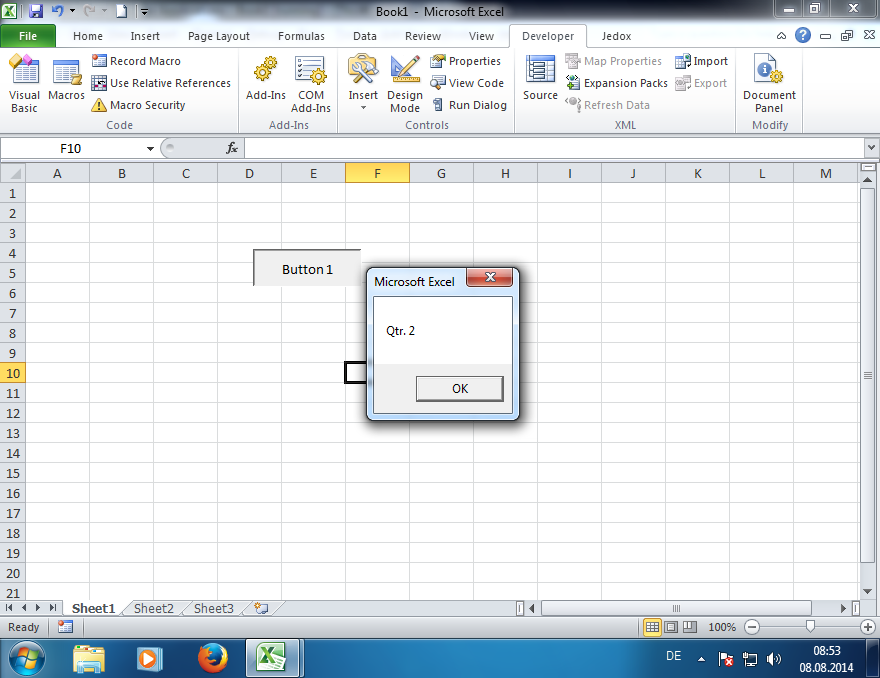Go to the Formulas tab

tap(301, 36)
